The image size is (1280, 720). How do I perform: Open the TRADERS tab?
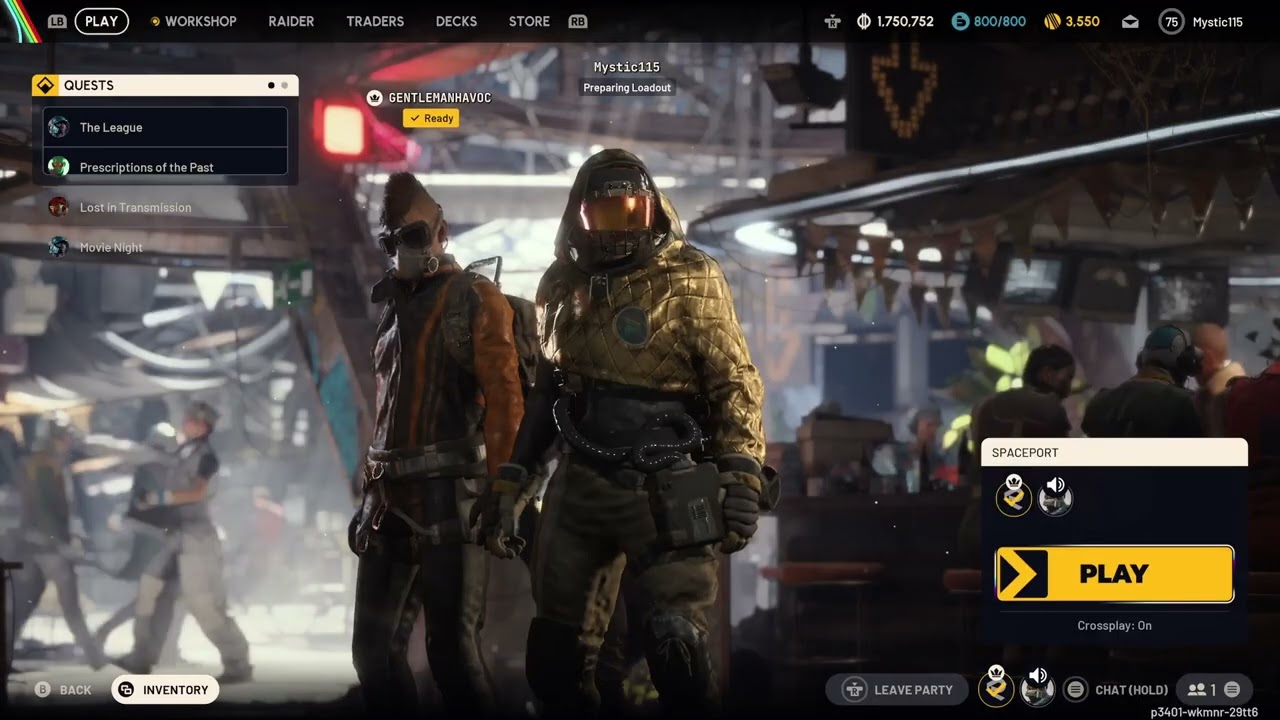[375, 21]
